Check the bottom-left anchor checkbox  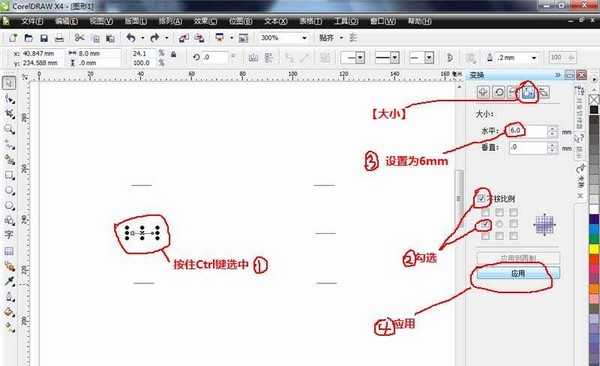point(485,236)
